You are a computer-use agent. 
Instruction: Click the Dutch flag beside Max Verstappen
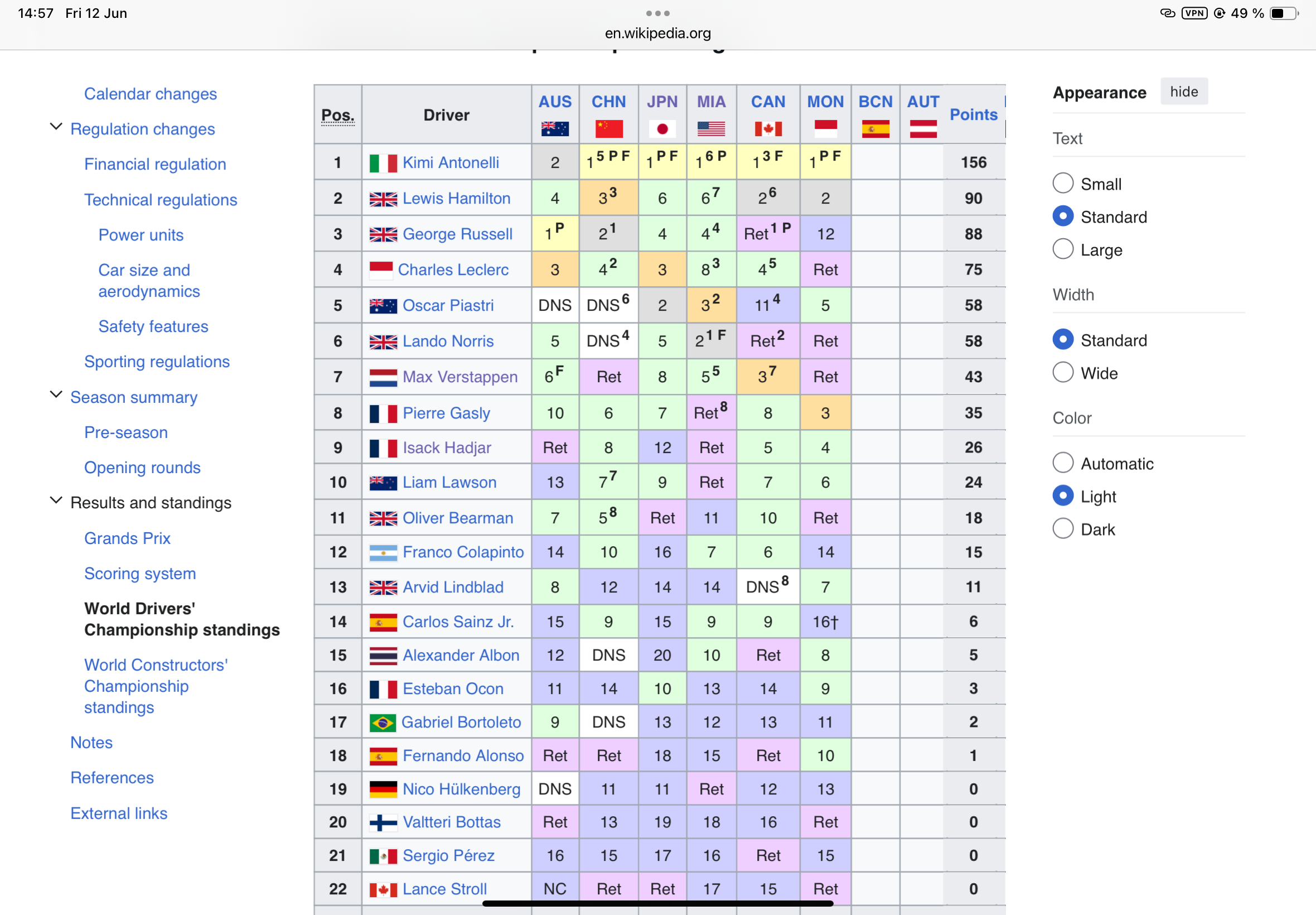(x=383, y=377)
